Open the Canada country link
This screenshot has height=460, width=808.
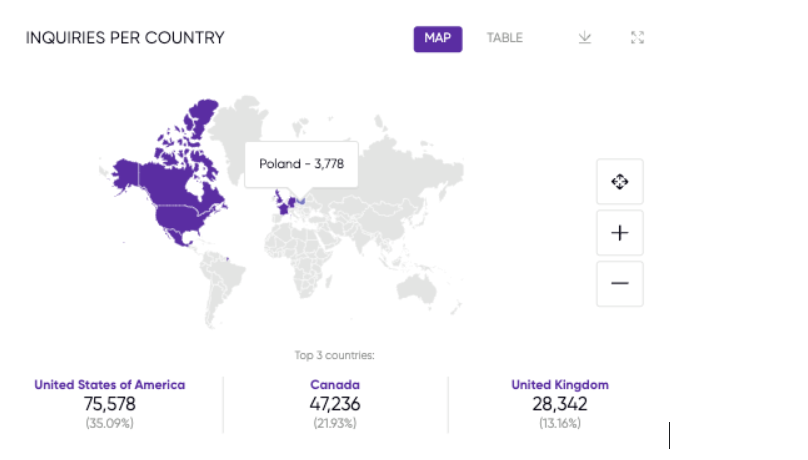coord(335,385)
